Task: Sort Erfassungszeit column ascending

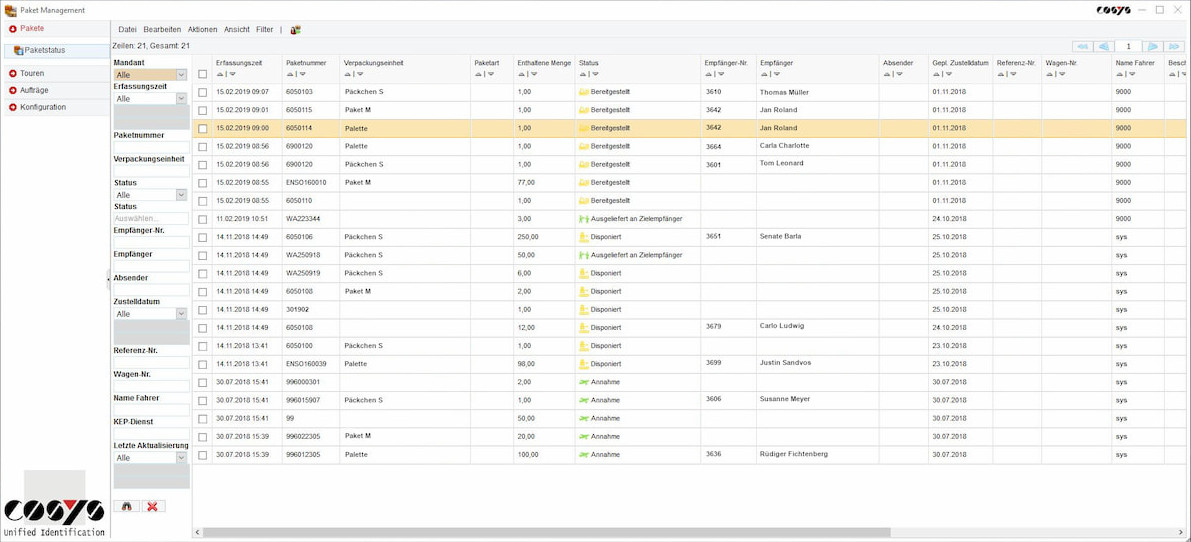Action: (220, 74)
